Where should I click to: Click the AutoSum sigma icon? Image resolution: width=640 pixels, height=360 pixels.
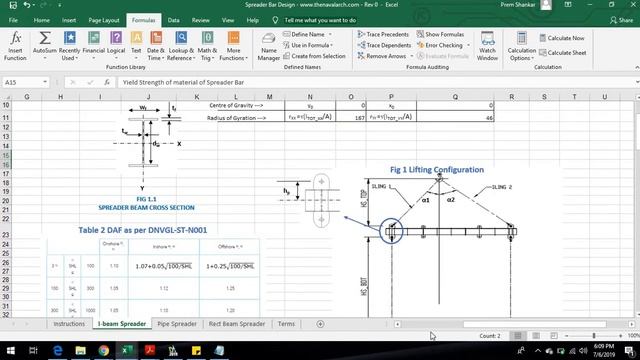click(44, 38)
